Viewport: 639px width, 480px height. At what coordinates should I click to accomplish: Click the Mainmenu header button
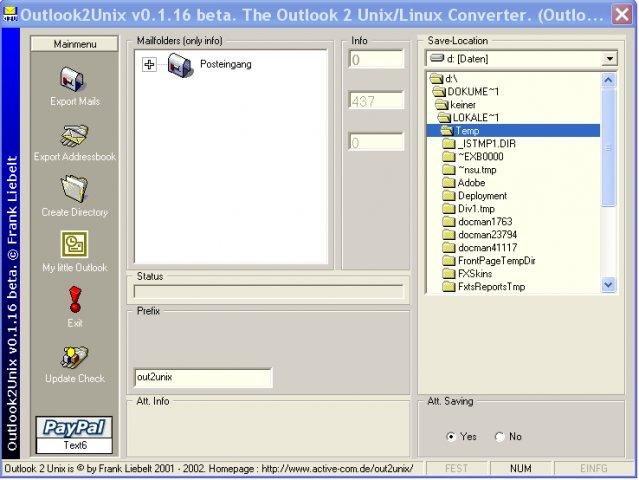[75, 44]
